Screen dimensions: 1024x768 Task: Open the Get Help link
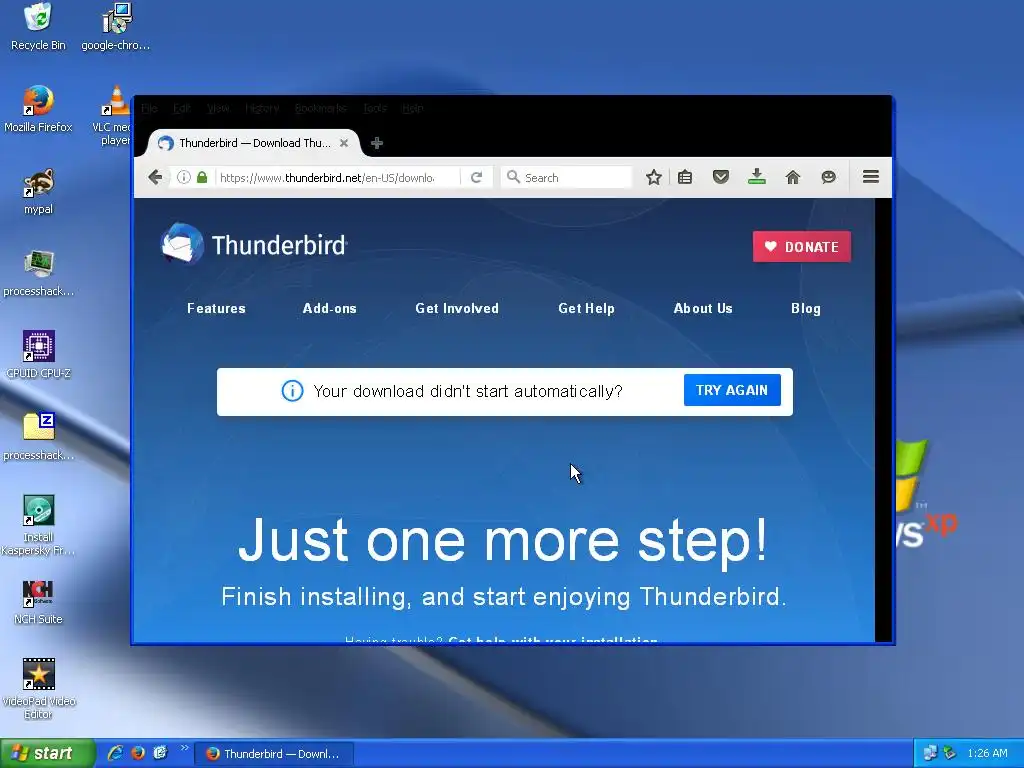tap(586, 308)
